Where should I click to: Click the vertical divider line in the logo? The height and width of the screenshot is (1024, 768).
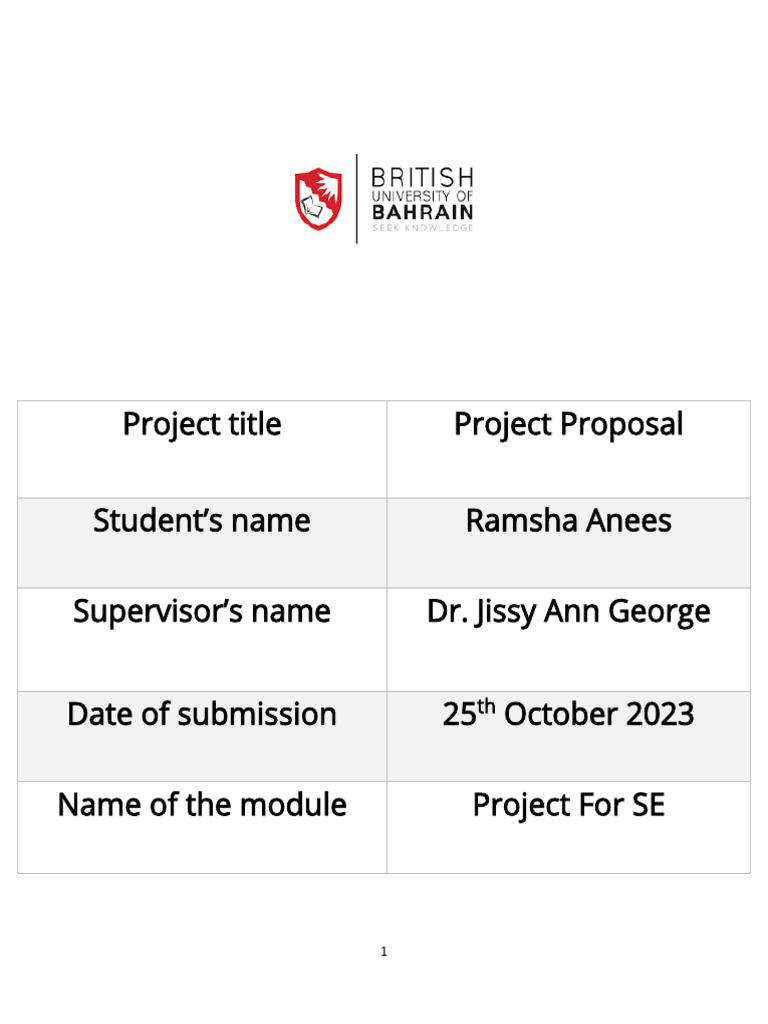point(357,198)
